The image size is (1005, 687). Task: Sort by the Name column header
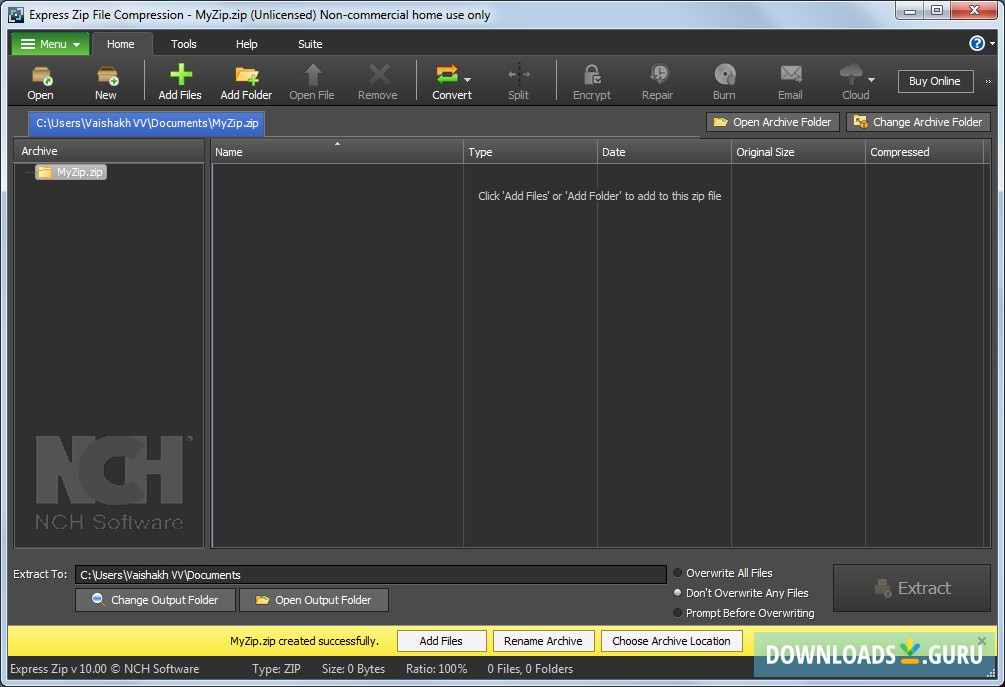point(337,152)
